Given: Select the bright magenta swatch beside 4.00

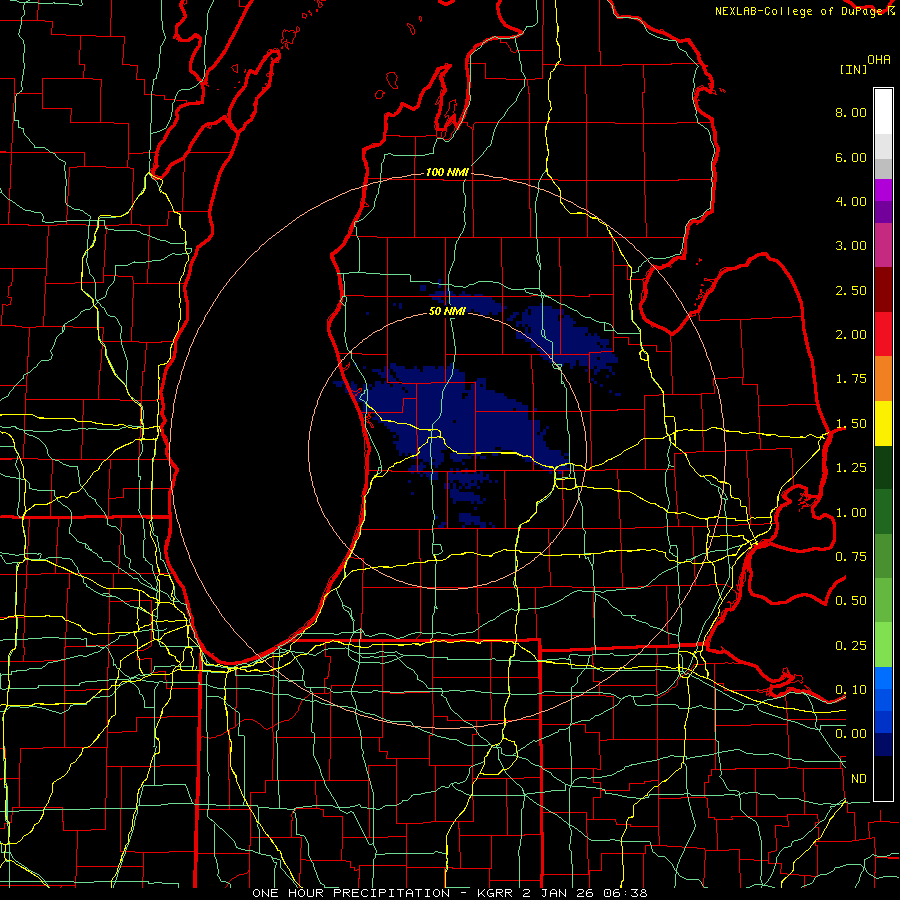Looking at the screenshot, I should [x=883, y=191].
